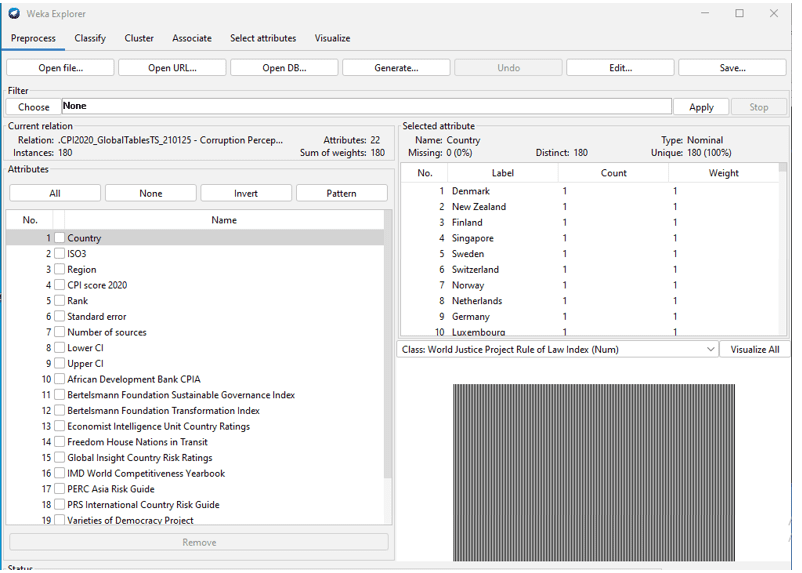Click the Weight column header
The width and height of the screenshot is (802, 573).
[724, 173]
